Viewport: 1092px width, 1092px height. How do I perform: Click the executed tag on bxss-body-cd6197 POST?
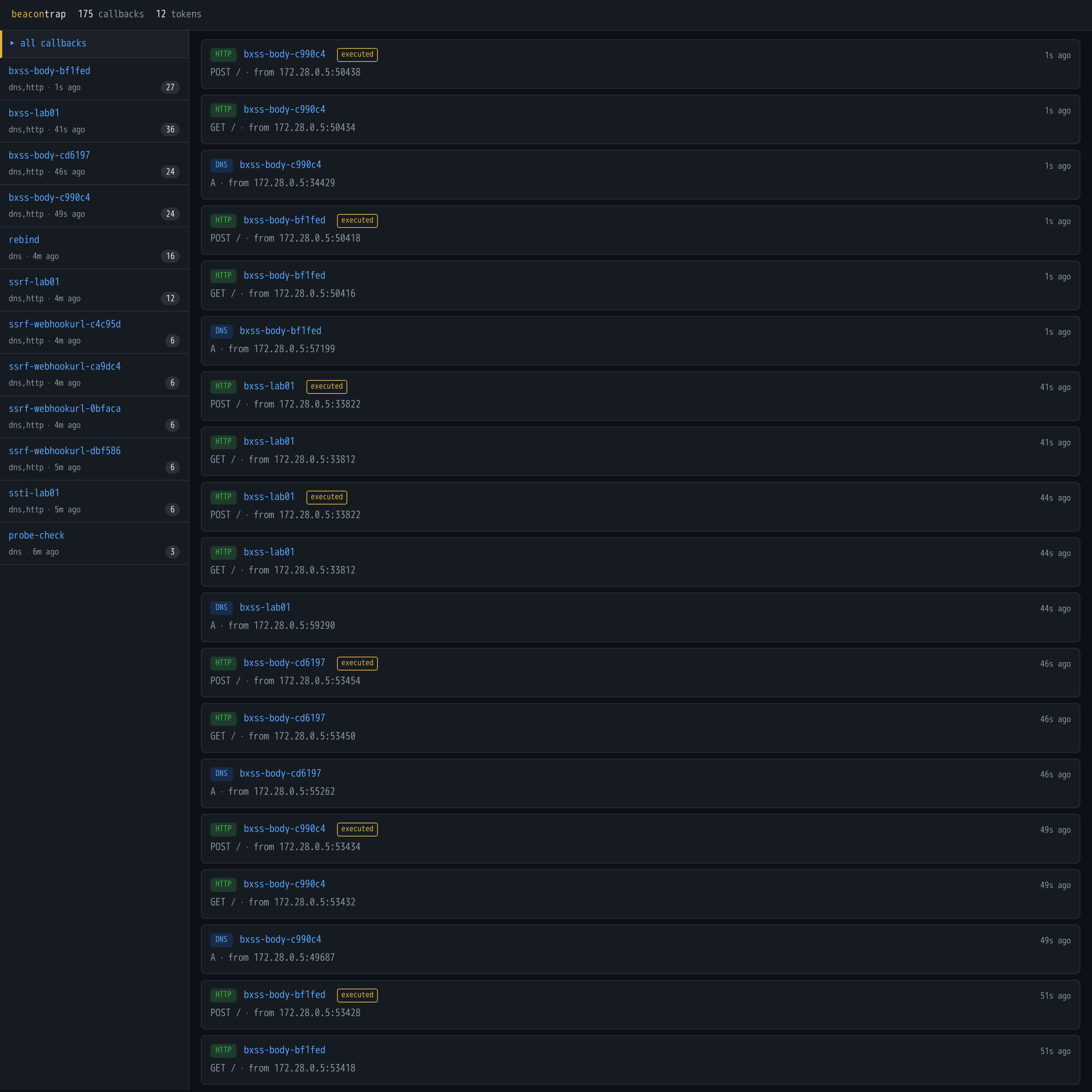click(x=357, y=663)
